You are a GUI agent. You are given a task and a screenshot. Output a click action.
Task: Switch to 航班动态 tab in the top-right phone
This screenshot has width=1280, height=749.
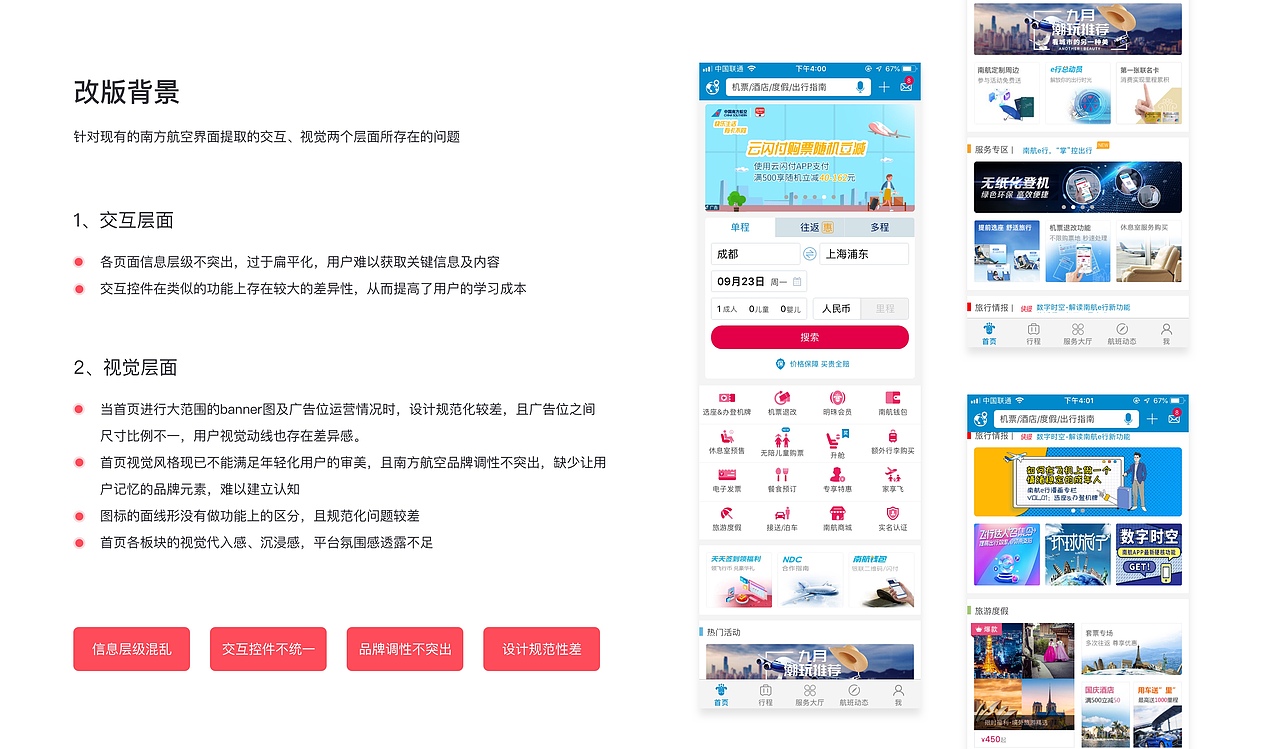[x=1122, y=334]
